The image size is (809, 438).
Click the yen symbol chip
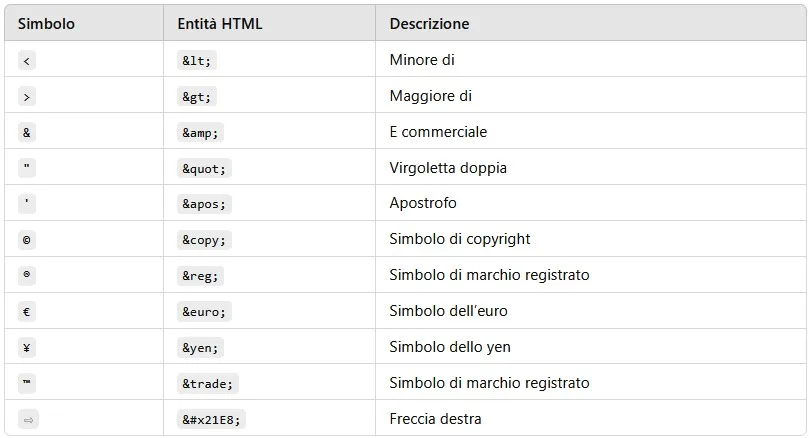tap(27, 348)
